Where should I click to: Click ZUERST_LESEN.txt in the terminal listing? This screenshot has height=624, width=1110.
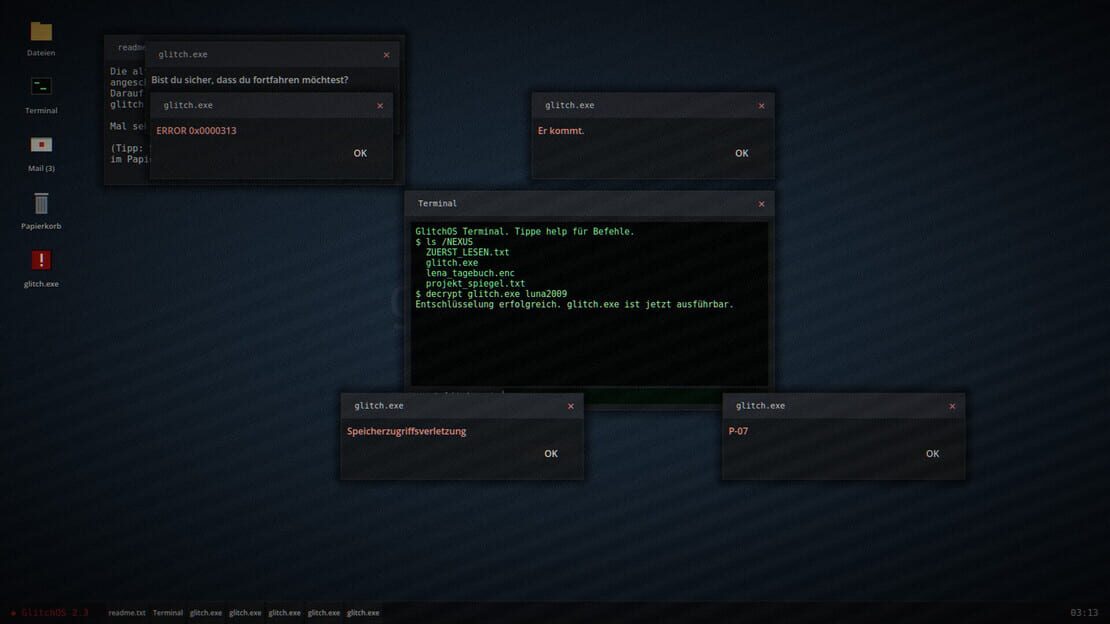[467, 252]
